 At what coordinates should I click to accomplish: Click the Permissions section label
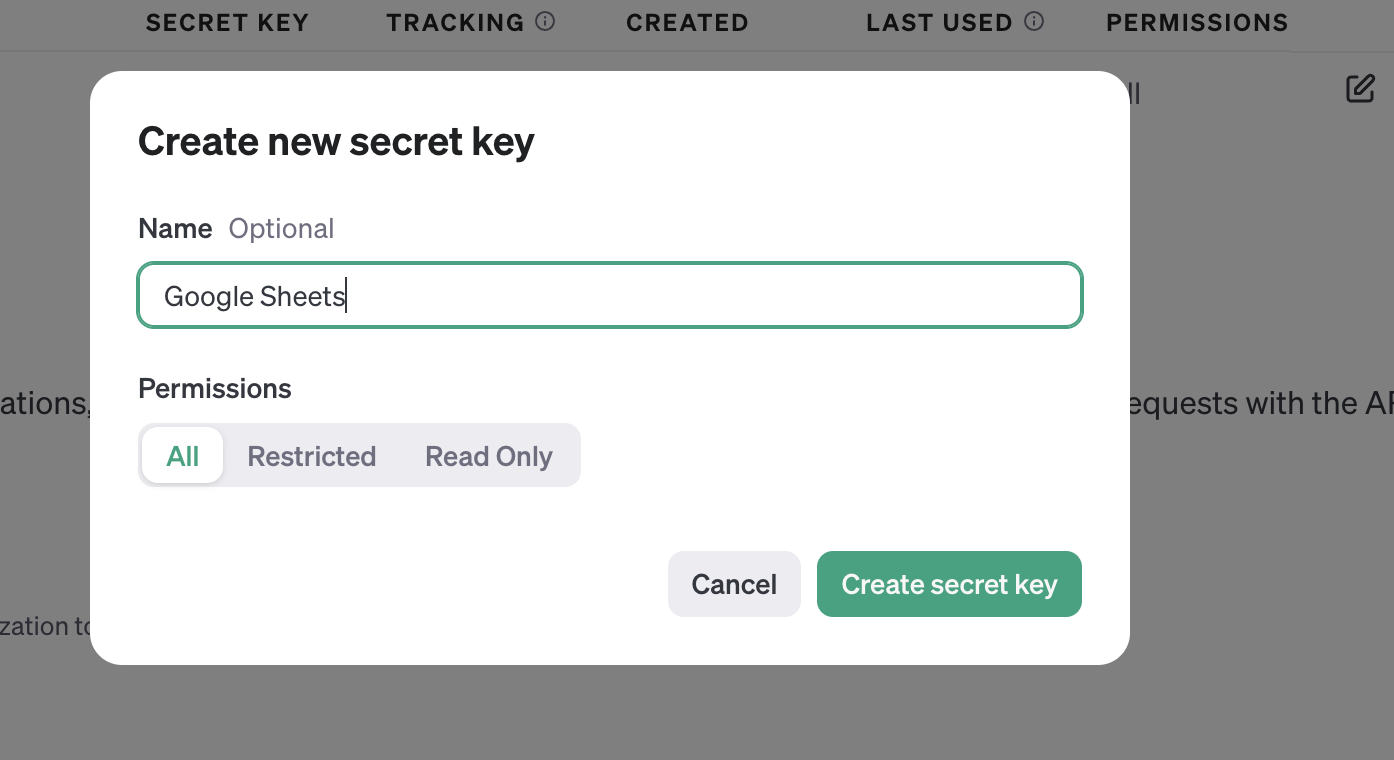(215, 388)
